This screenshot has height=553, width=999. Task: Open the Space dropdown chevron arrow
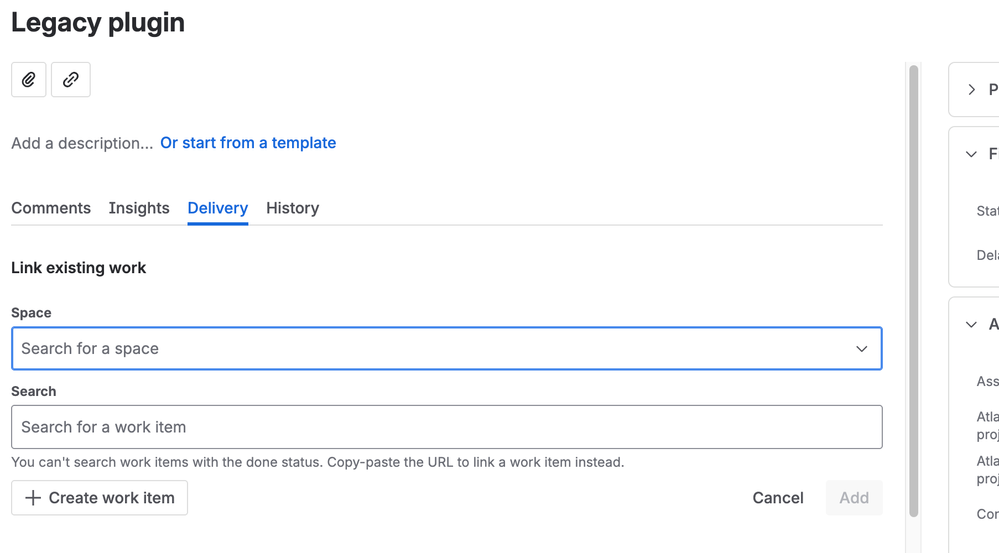861,349
